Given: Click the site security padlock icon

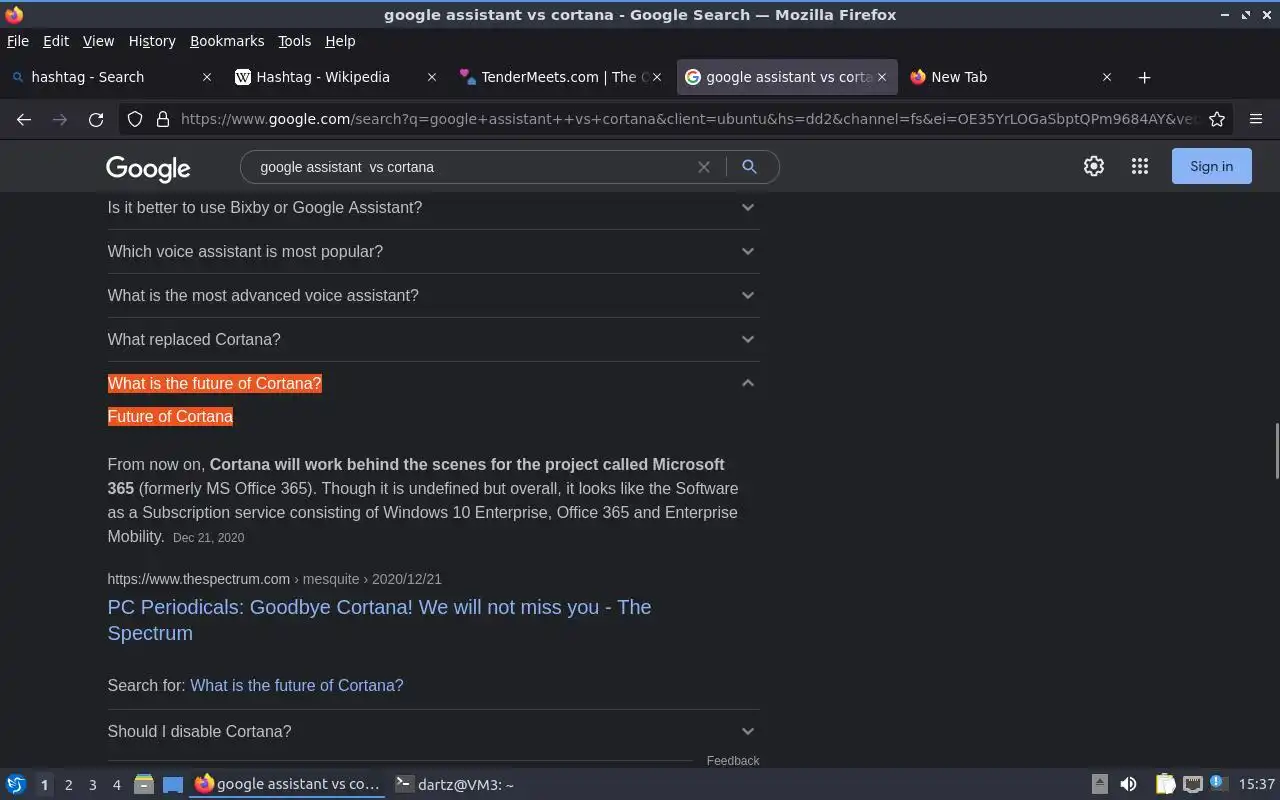Looking at the screenshot, I should 162,119.
